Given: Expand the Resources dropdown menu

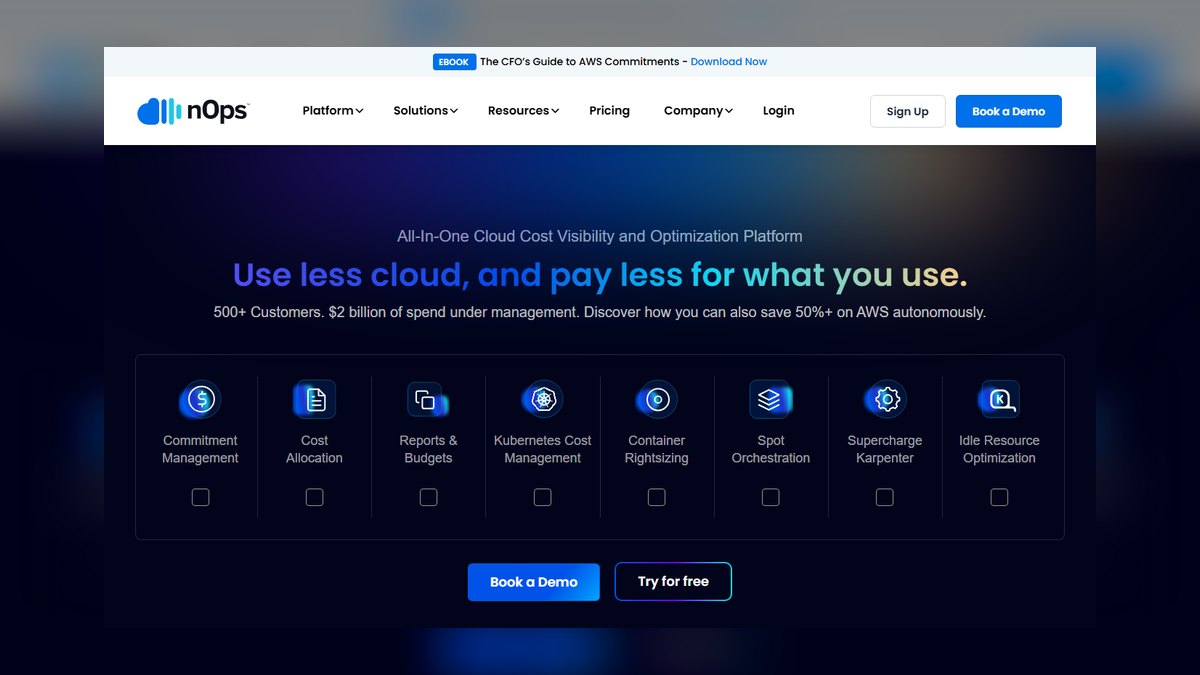Looking at the screenshot, I should 523,111.
